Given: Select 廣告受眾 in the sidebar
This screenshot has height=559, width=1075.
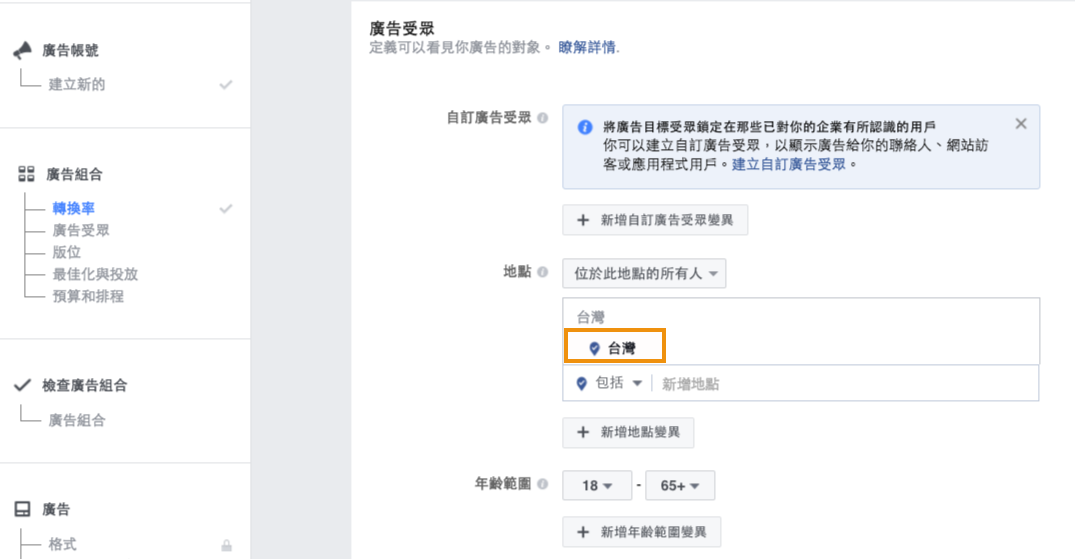Looking at the screenshot, I should [81, 231].
